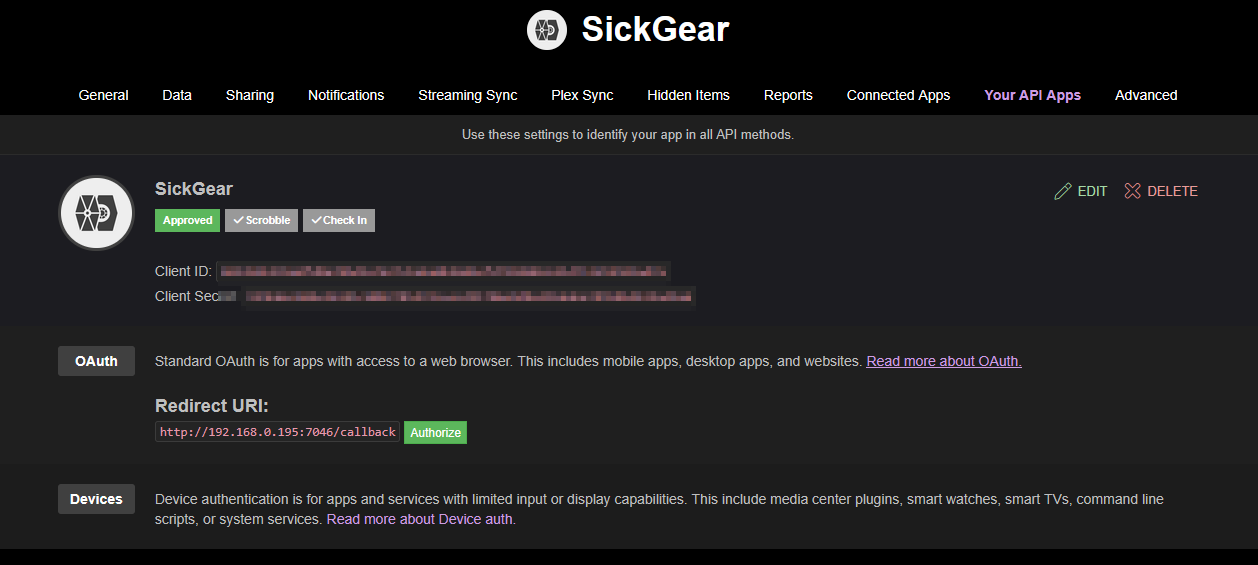1258x565 pixels.
Task: Click the 'Use these settings' description text
Action: point(628,134)
